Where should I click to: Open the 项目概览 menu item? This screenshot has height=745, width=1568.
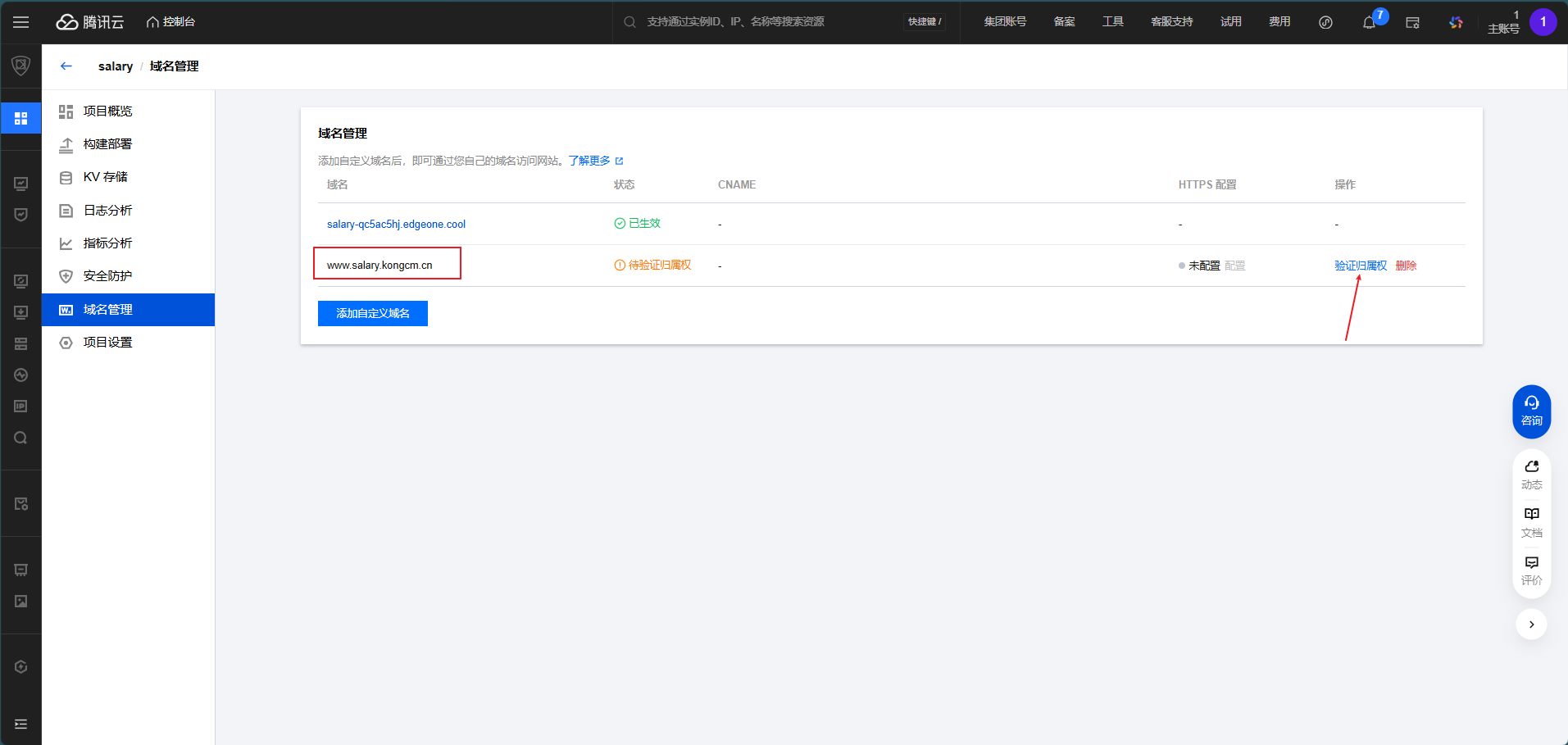107,111
